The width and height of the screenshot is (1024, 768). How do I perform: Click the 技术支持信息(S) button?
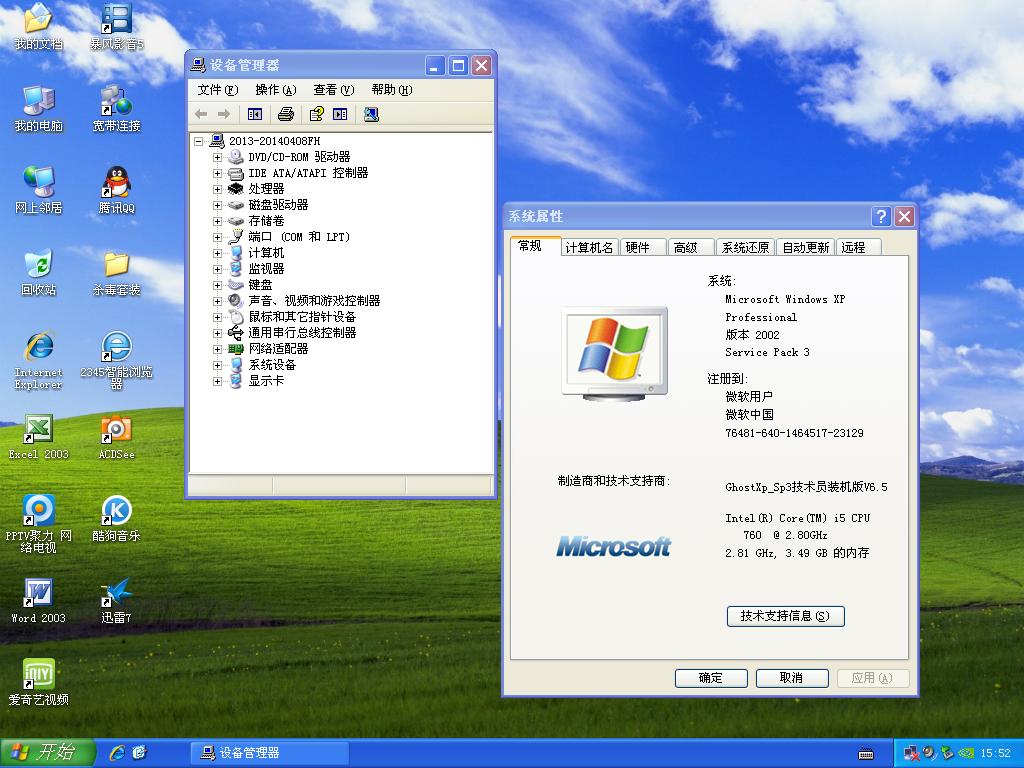point(785,616)
